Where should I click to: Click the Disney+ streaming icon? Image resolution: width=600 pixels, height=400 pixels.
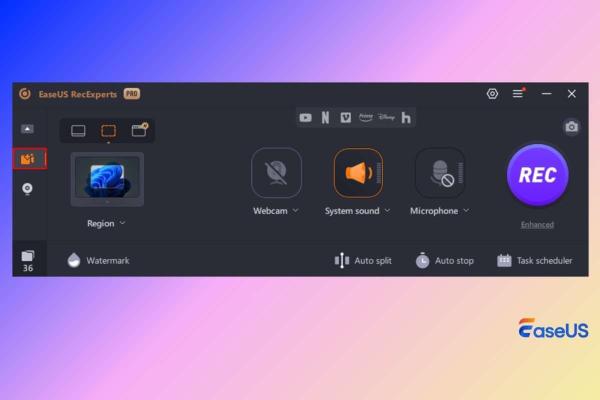(386, 118)
